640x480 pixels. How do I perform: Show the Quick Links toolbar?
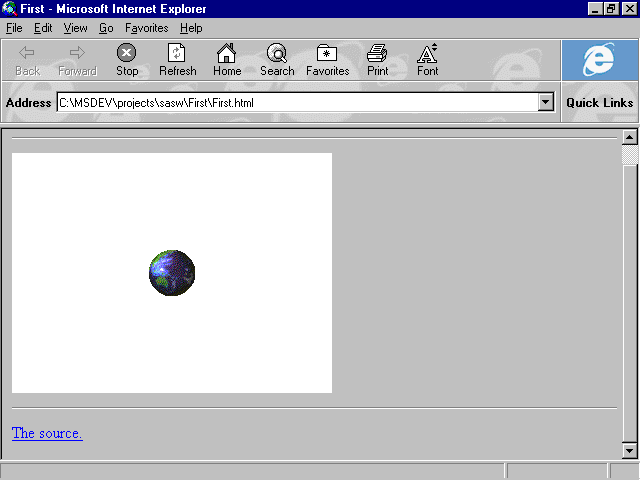click(x=599, y=102)
